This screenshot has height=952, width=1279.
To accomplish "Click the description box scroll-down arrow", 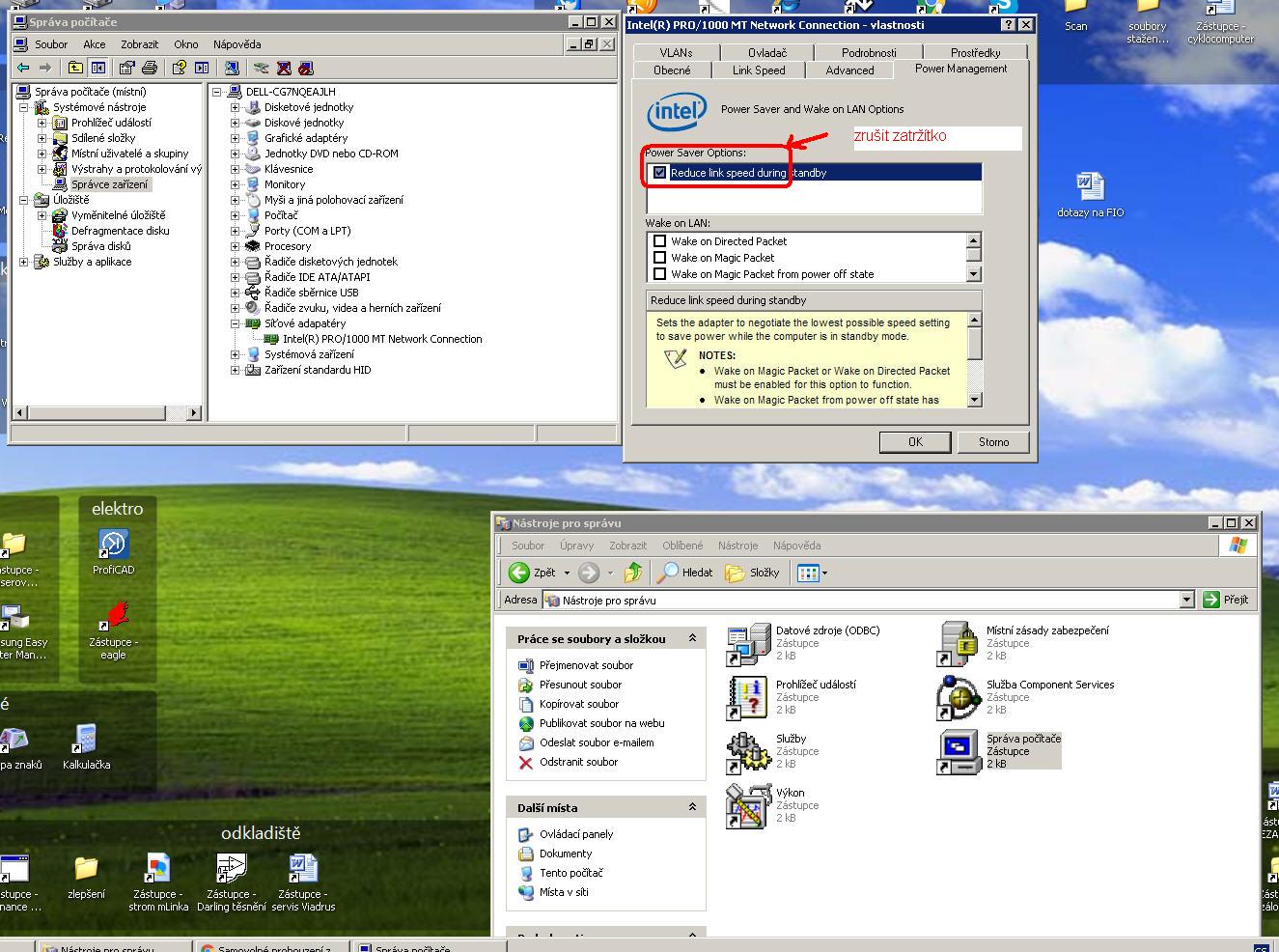I will 974,400.
